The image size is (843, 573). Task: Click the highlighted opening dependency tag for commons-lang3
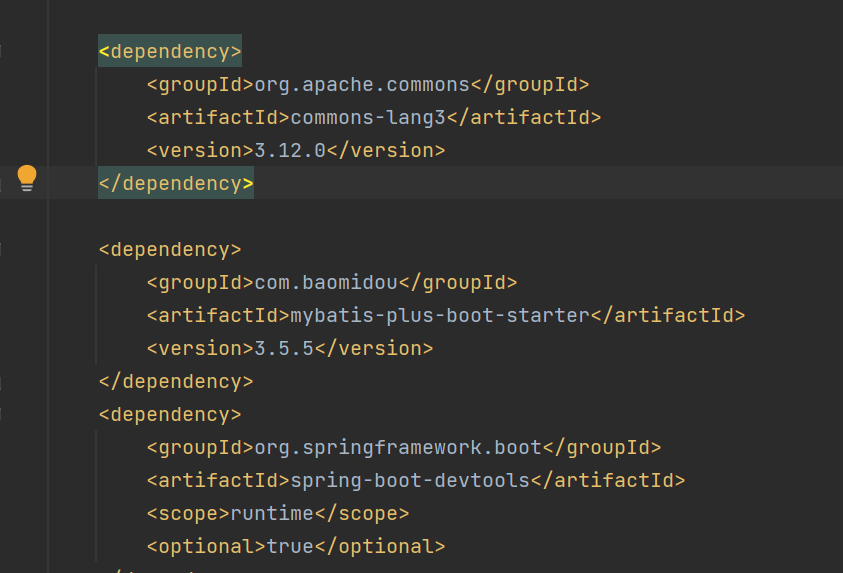[170, 51]
